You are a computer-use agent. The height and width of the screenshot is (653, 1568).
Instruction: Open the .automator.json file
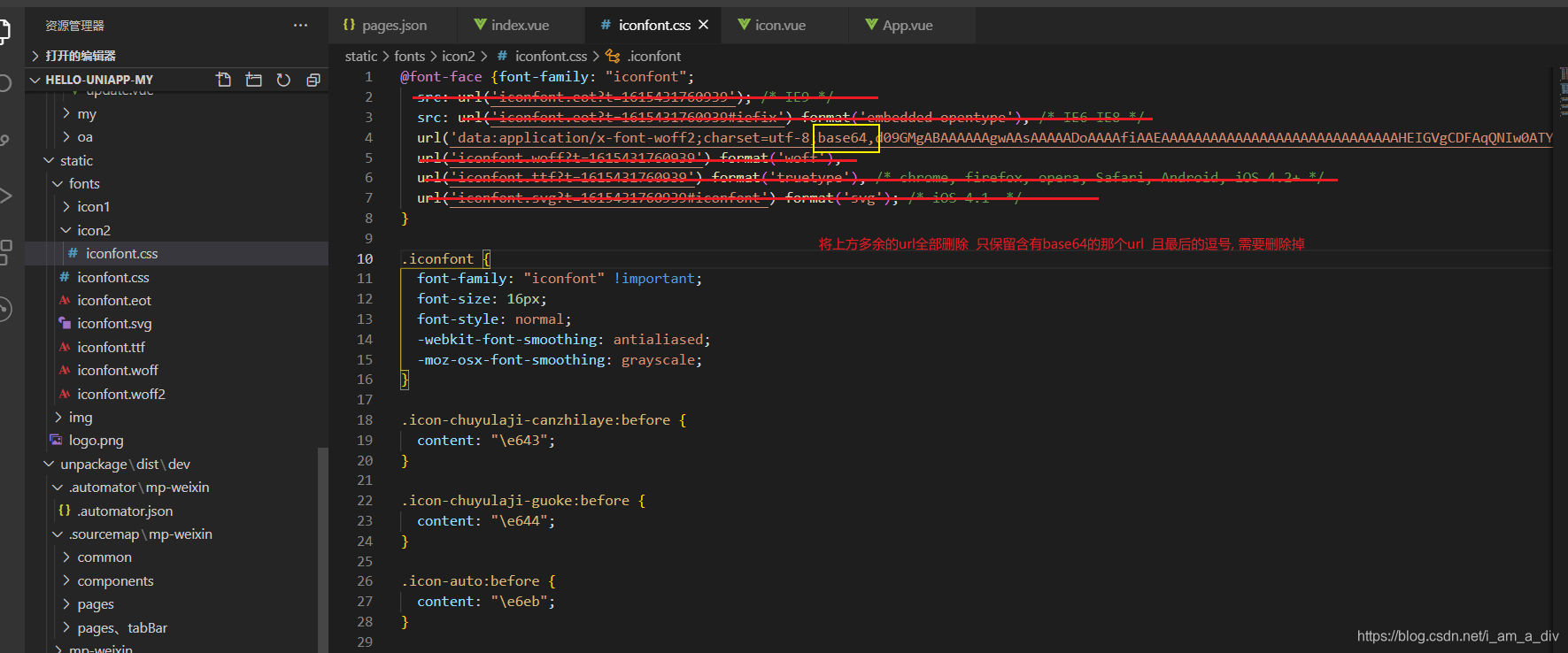click(x=176, y=511)
